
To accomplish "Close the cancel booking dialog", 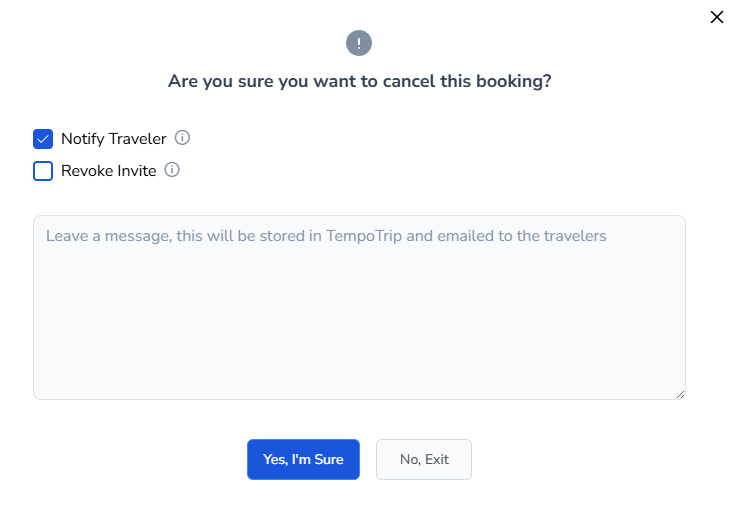I will (x=716, y=17).
